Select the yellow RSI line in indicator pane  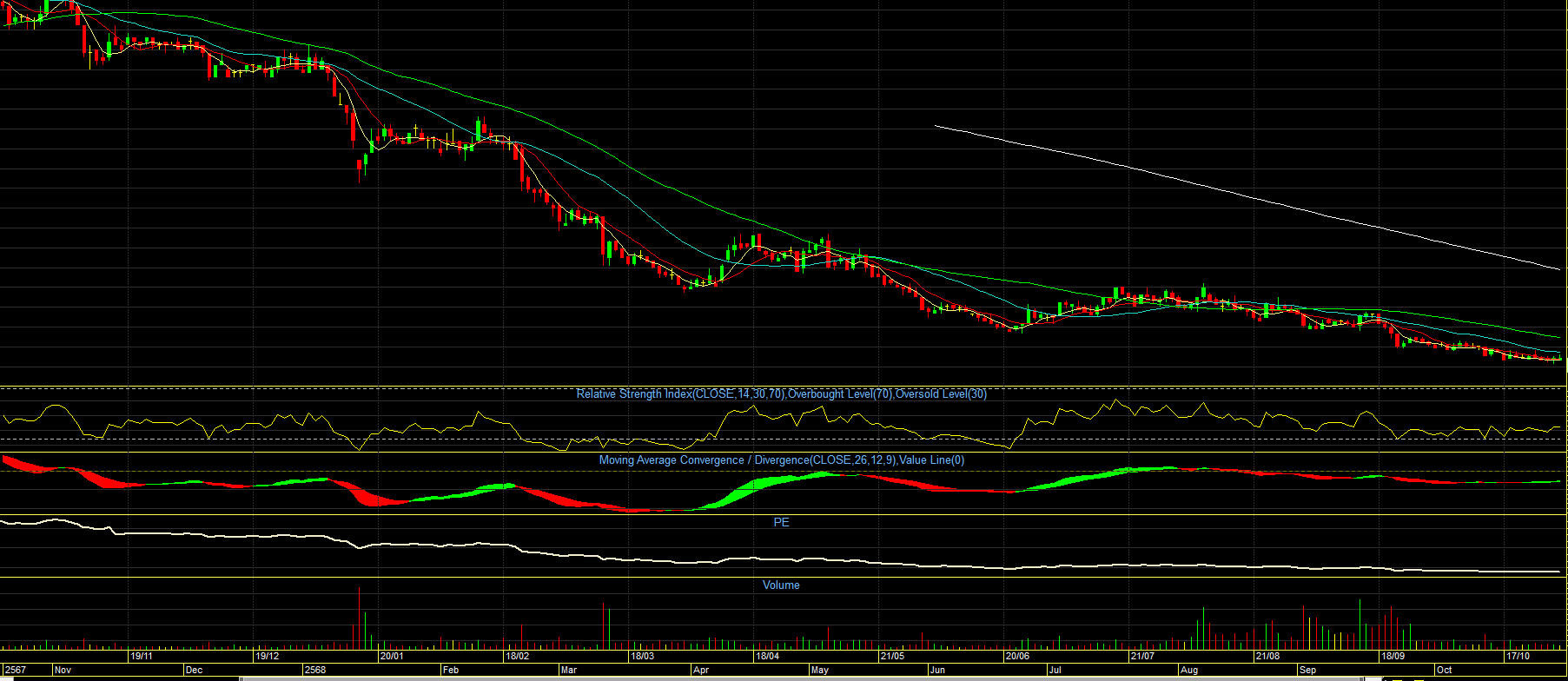(782, 423)
